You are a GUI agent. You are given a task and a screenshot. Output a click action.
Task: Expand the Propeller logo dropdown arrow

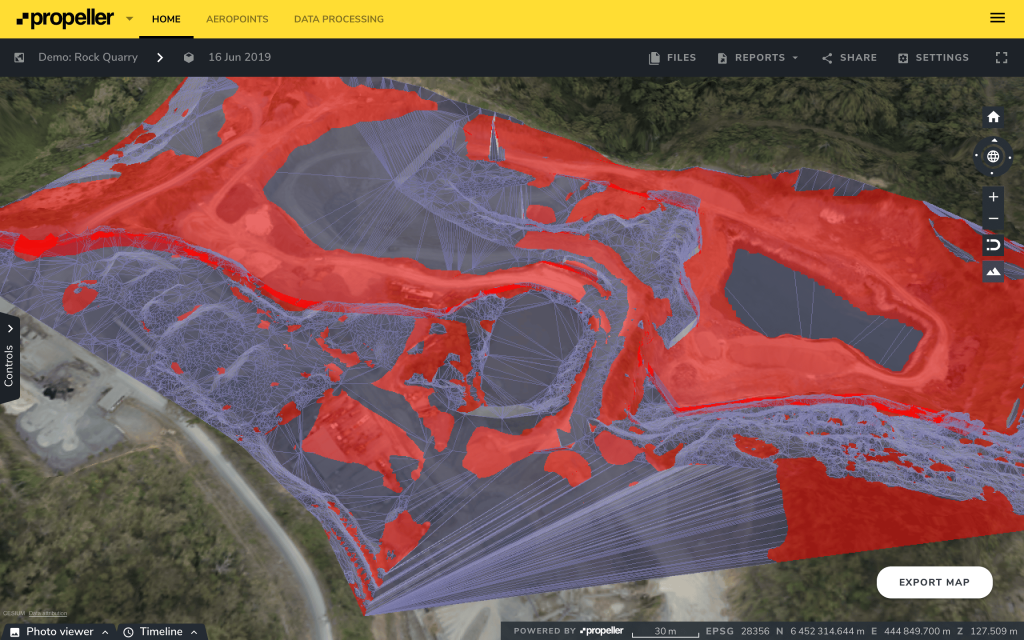pyautogui.click(x=129, y=19)
